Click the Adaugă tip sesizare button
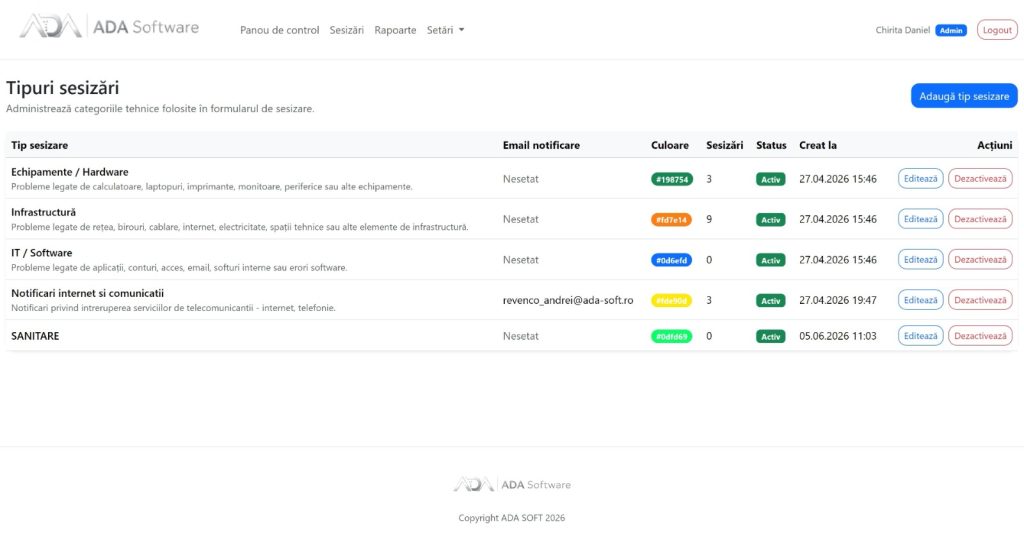The width and height of the screenshot is (1024, 533). point(964,96)
